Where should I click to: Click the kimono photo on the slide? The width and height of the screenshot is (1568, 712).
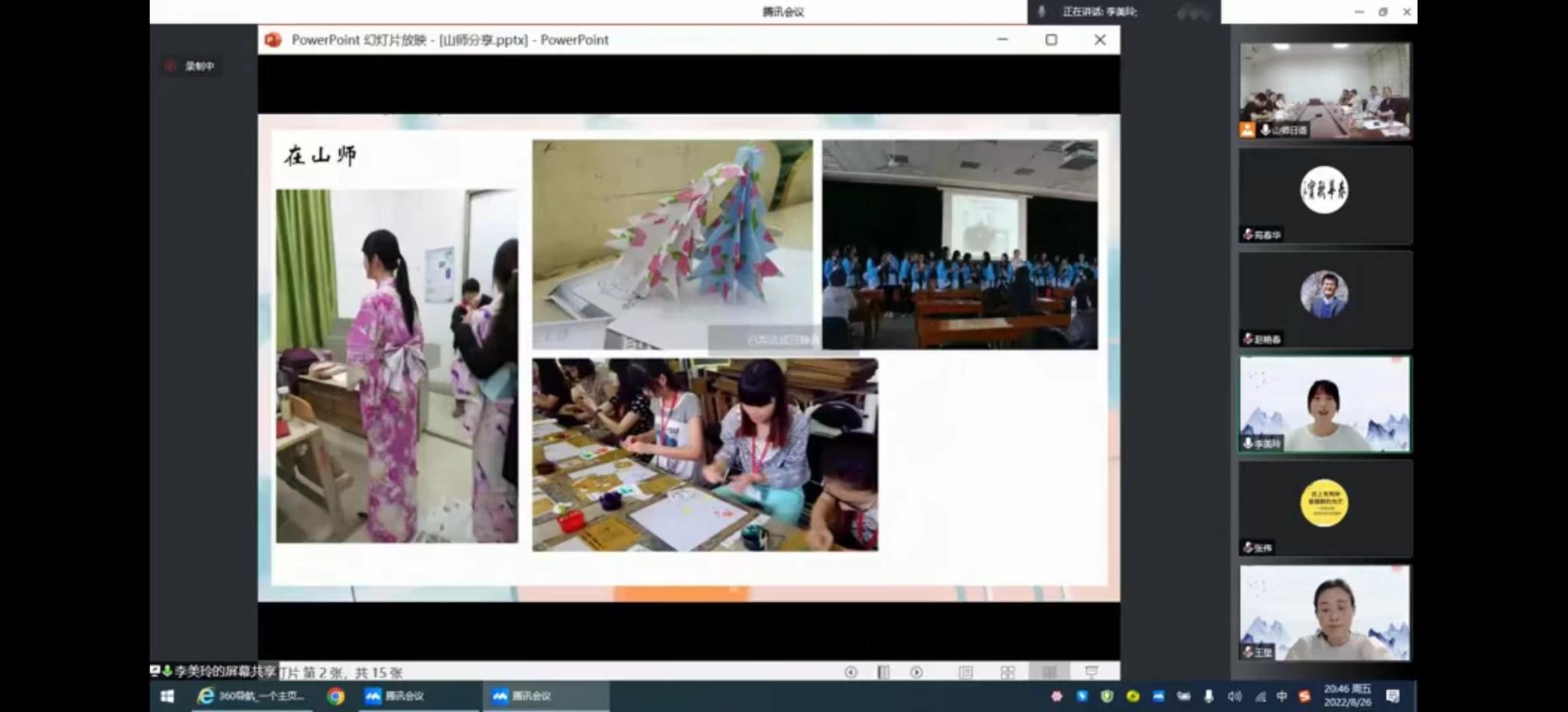point(397,366)
